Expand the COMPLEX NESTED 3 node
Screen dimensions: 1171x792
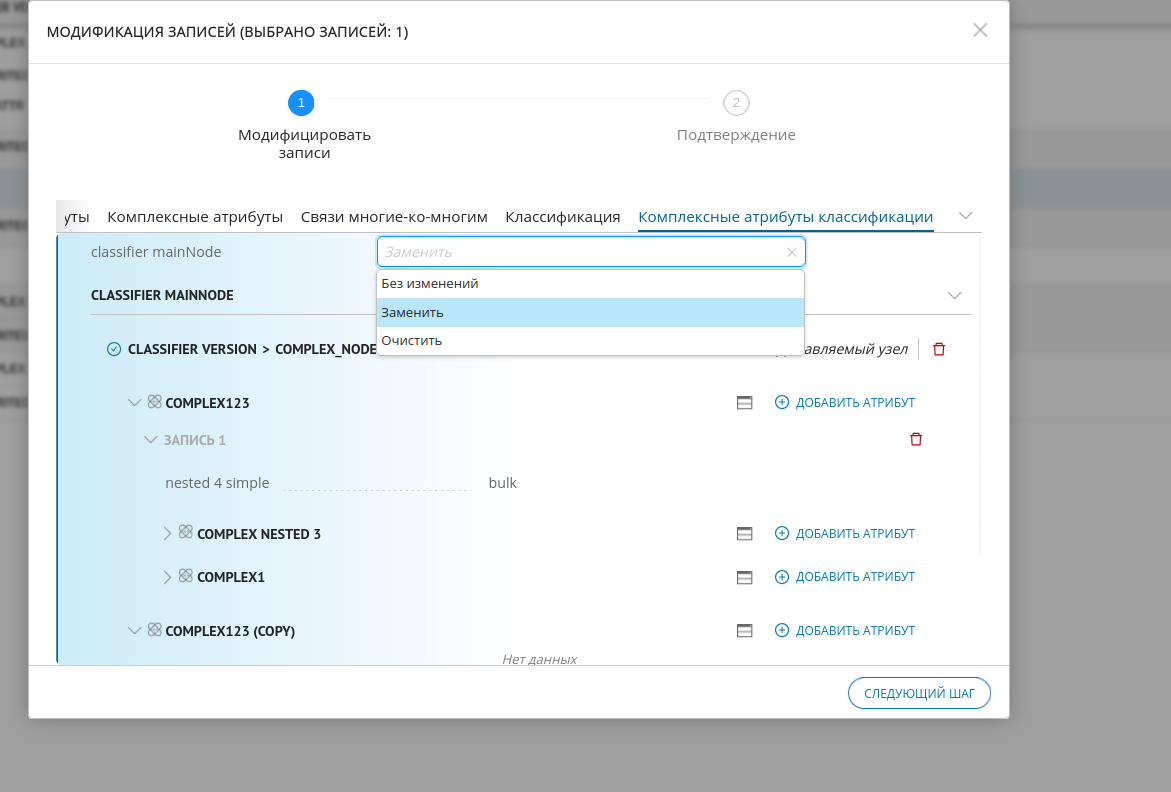click(168, 533)
